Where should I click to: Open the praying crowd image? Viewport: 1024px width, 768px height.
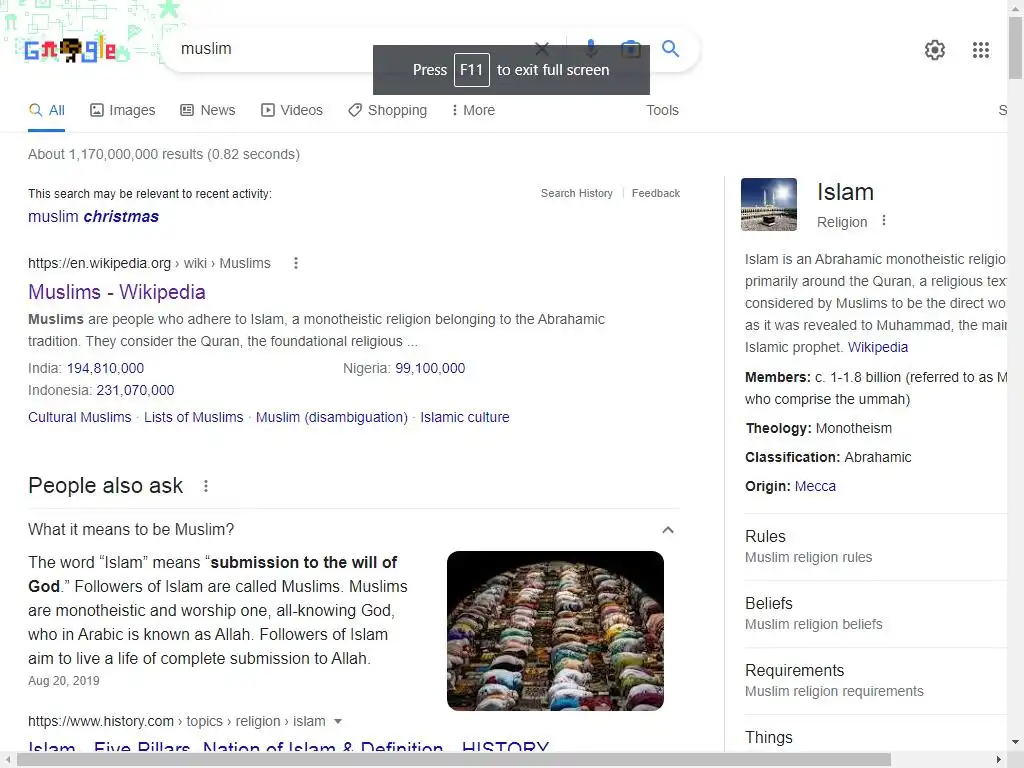point(555,631)
